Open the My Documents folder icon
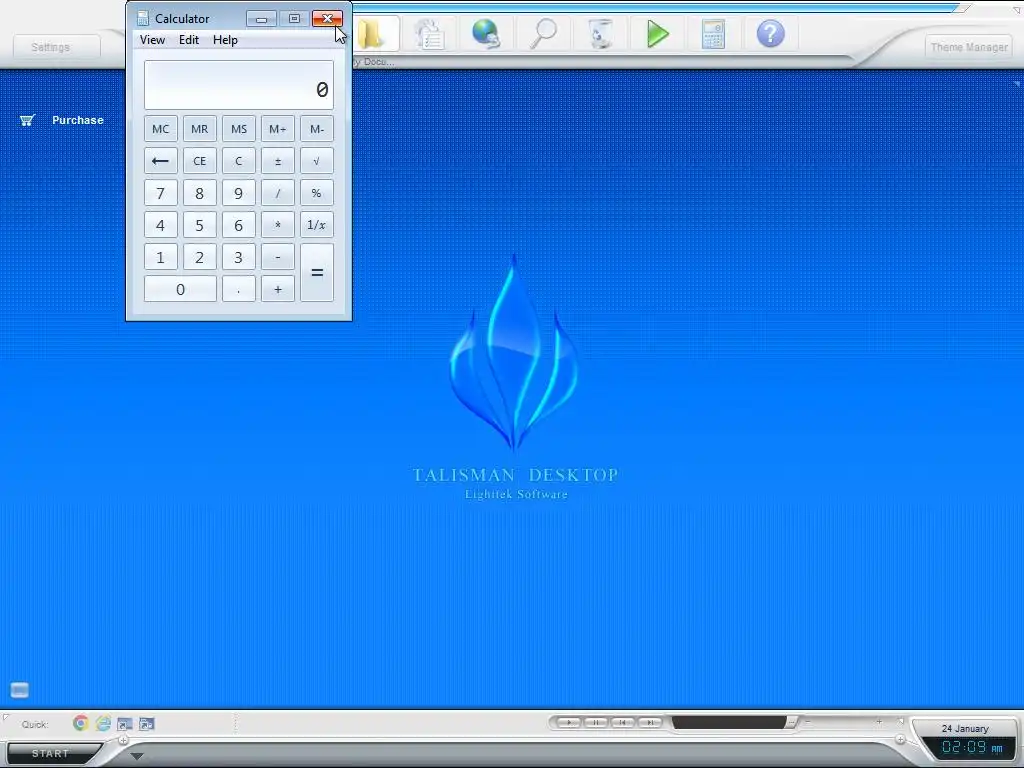The height and width of the screenshot is (768, 1024). [372, 33]
